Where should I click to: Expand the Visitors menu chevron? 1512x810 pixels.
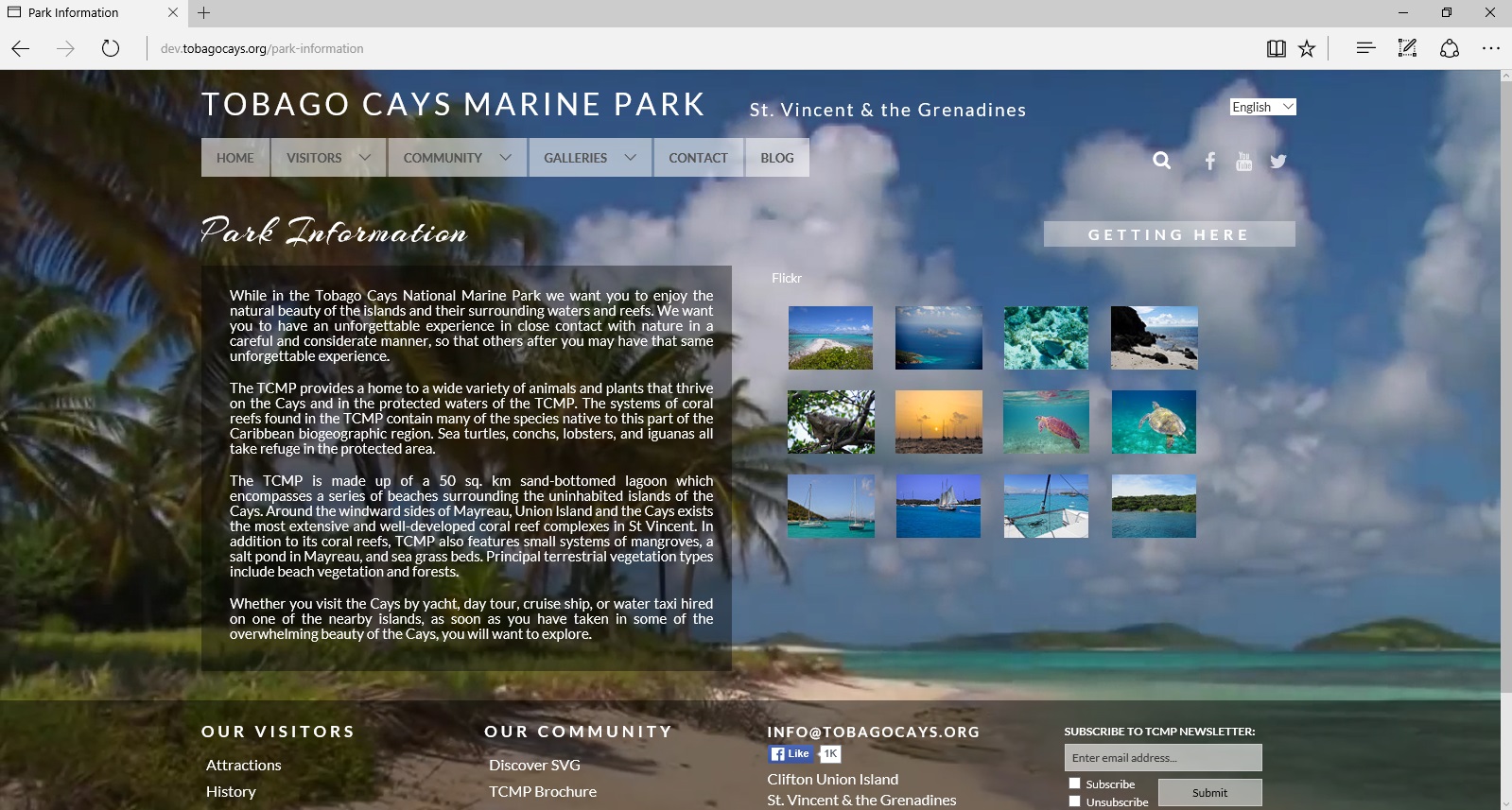[365, 158]
